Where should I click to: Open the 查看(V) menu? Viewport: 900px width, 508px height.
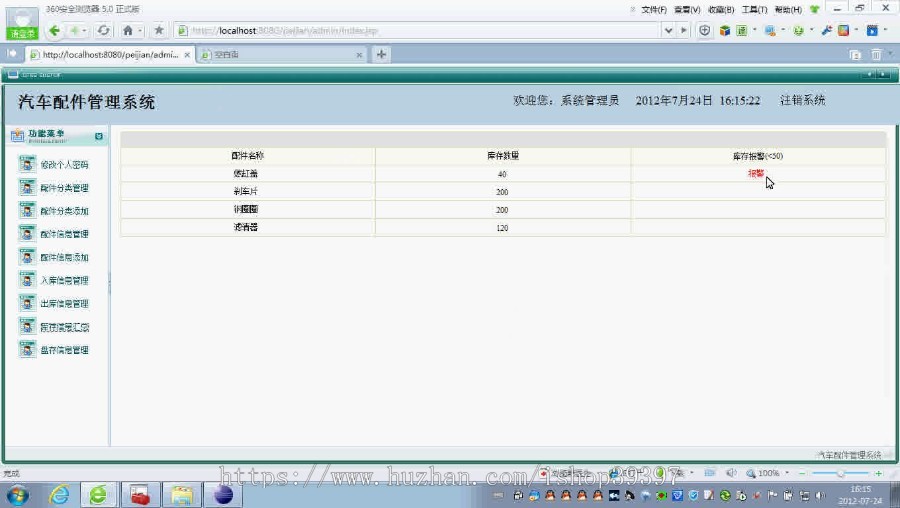[687, 9]
